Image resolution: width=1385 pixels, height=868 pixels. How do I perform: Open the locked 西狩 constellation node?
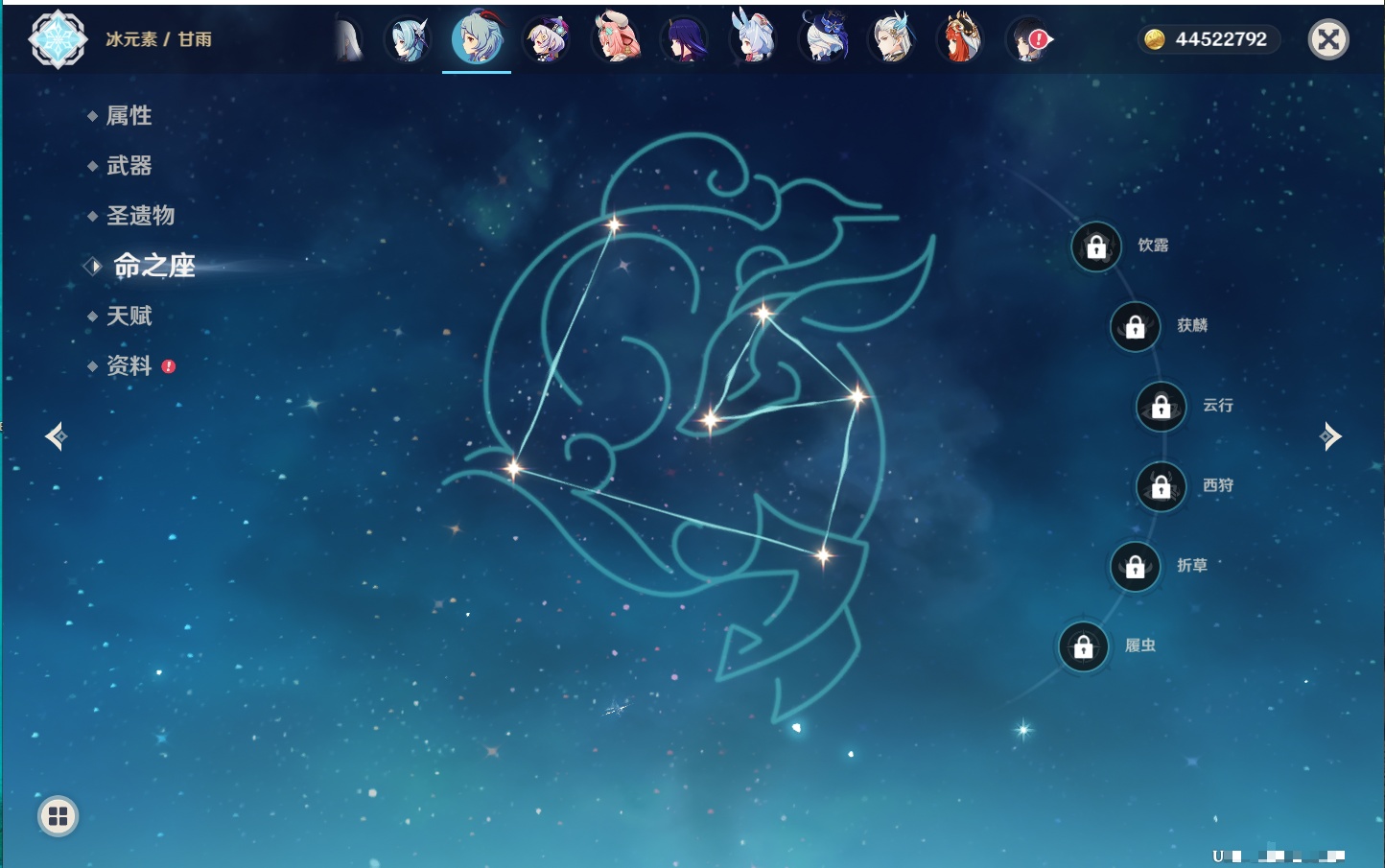(1161, 487)
